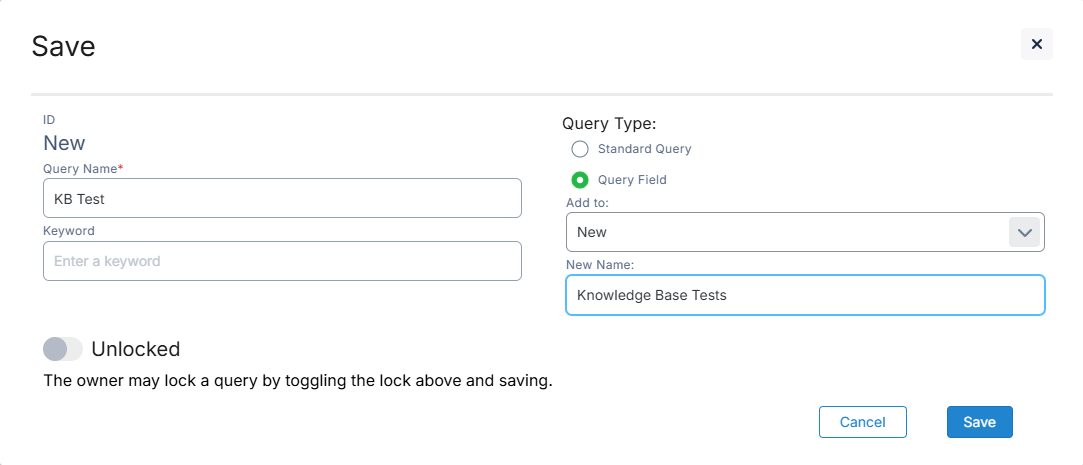Close the Save dialog with the X icon
Viewport: 1083px width, 465px height.
point(1036,44)
